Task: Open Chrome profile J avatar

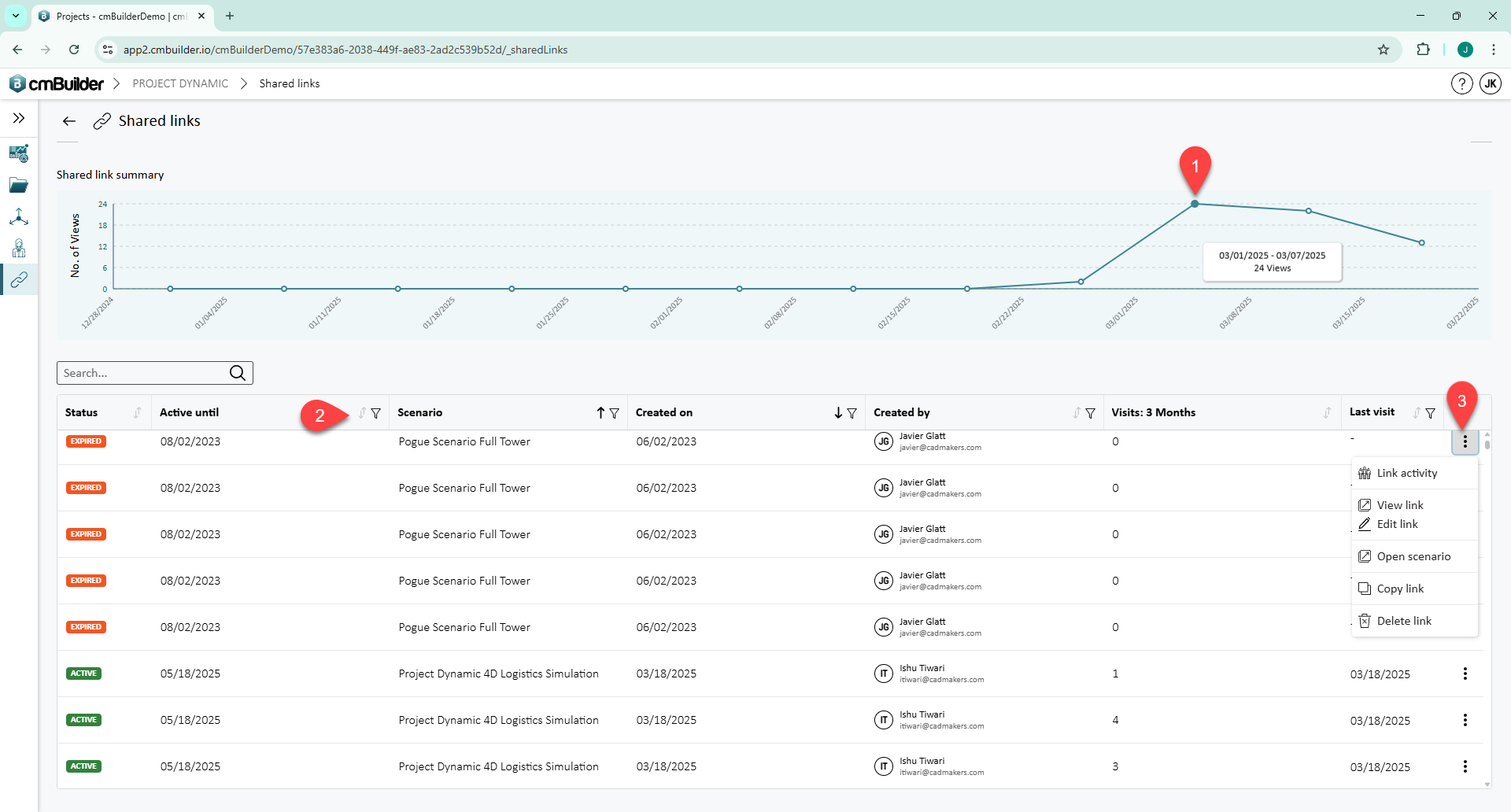Action: tap(1465, 50)
